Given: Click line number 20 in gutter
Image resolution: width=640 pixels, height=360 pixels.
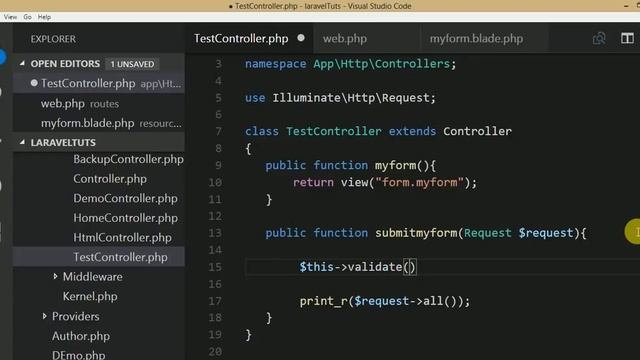Looking at the screenshot, I should (215, 351).
